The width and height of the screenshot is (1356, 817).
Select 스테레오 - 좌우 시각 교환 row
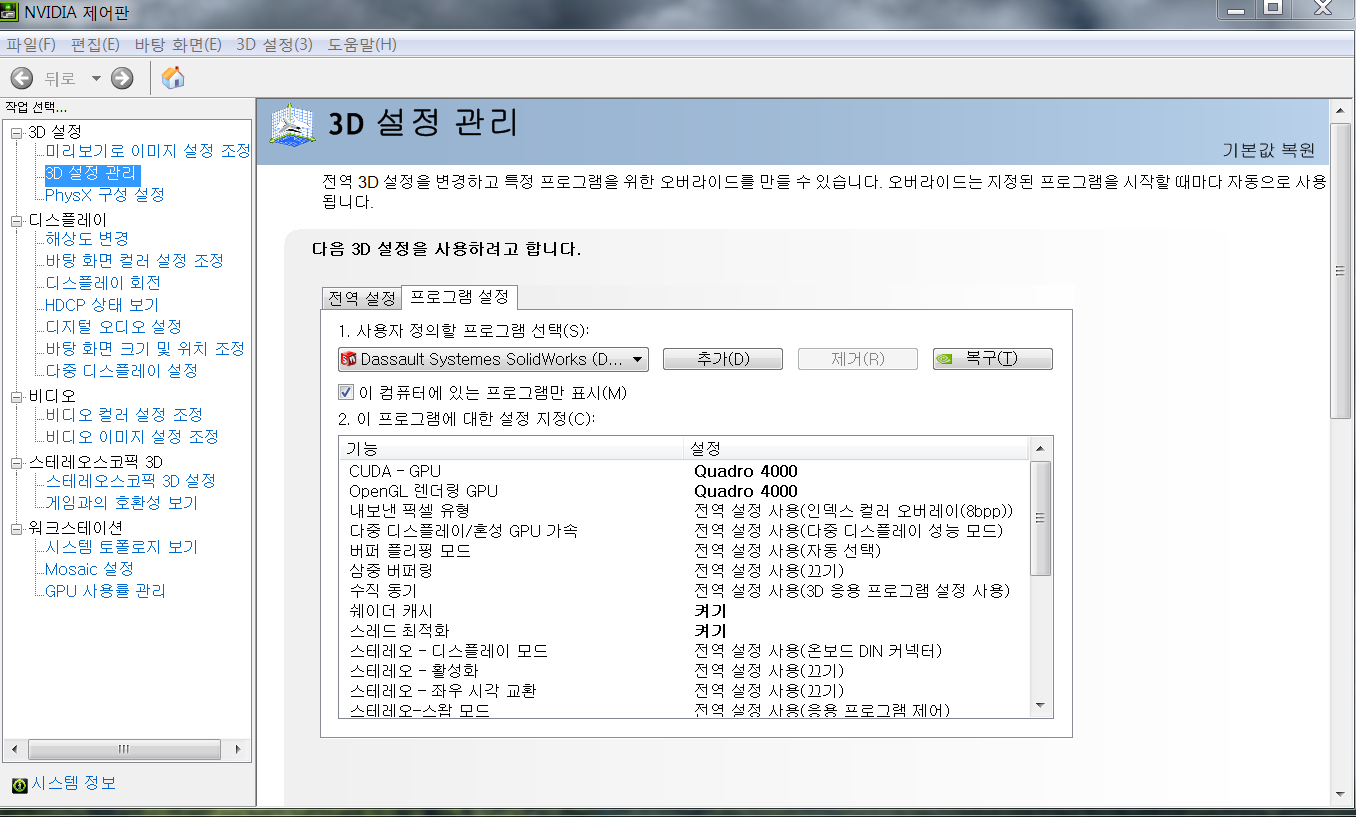pyautogui.click(x=684, y=691)
